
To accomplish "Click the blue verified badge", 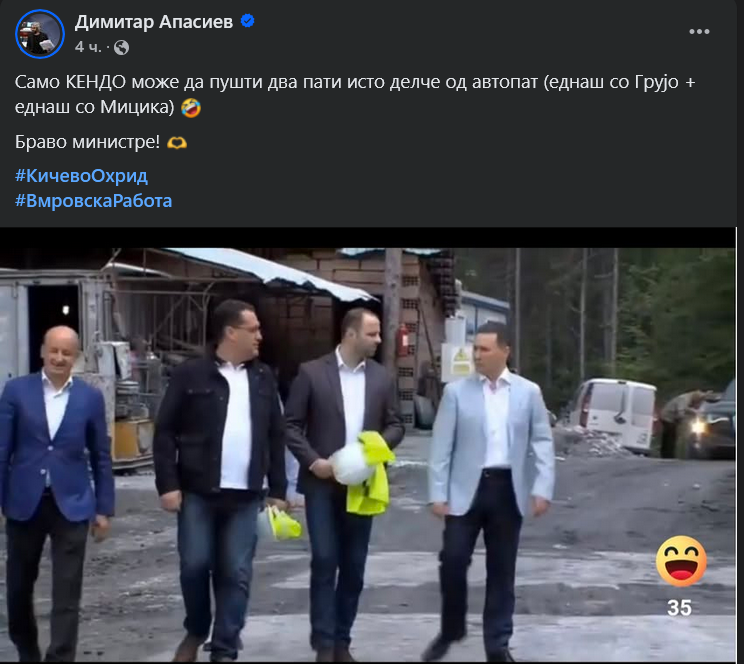I will 248,21.
